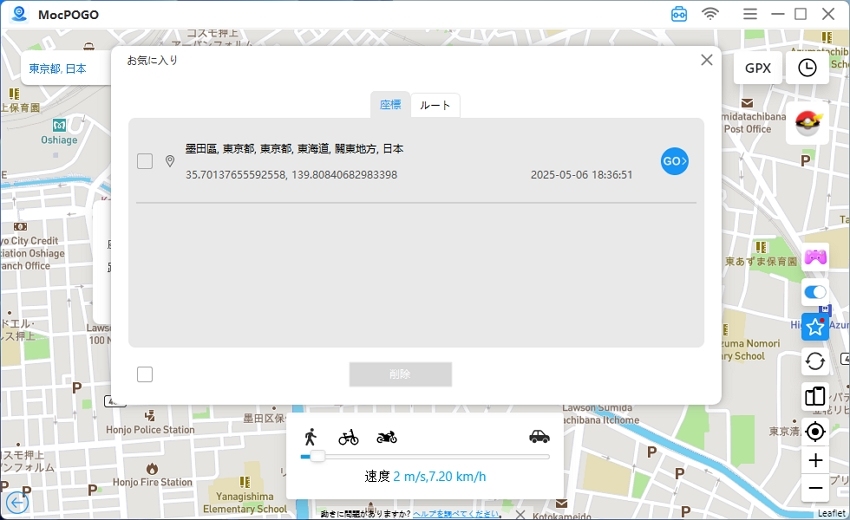The height and width of the screenshot is (520, 850).
Task: Select the car speed mode
Action: pyautogui.click(x=539, y=436)
